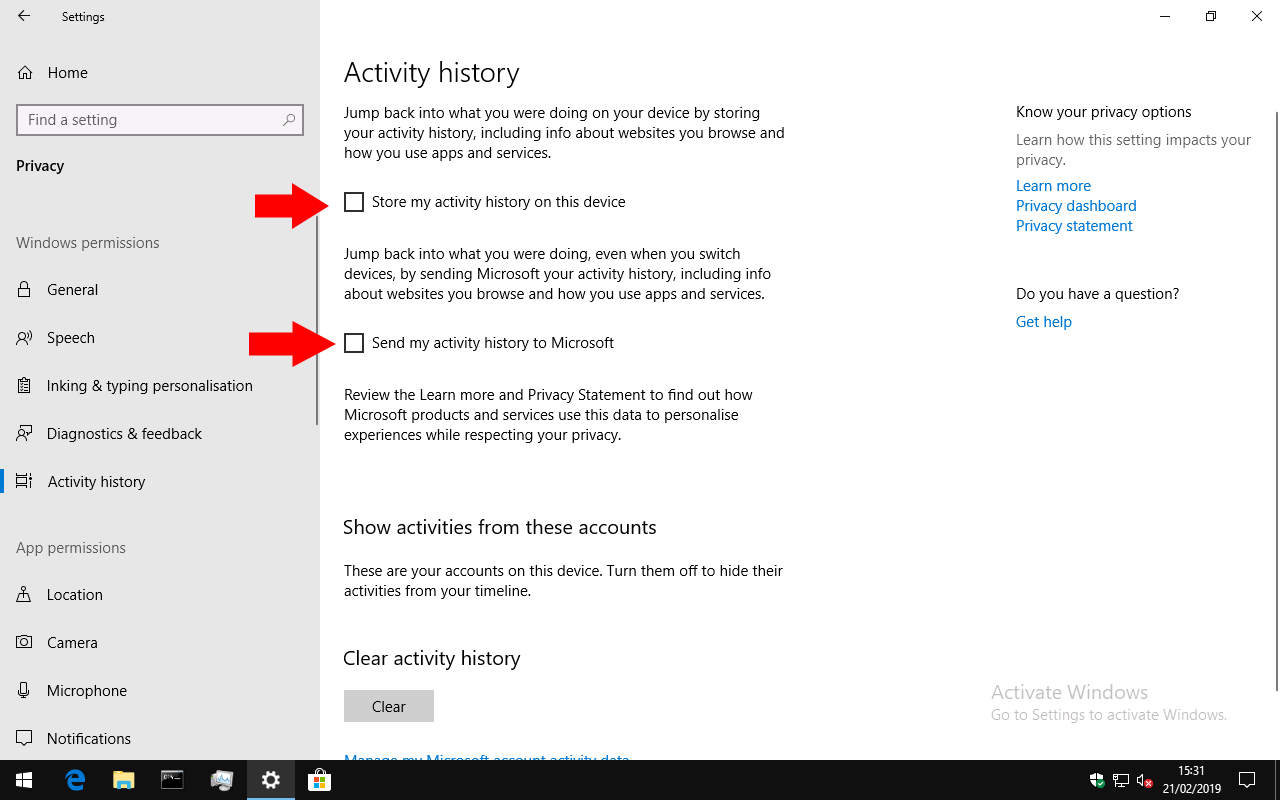
Task: Go back with the Settings back arrow
Action: 24,16
